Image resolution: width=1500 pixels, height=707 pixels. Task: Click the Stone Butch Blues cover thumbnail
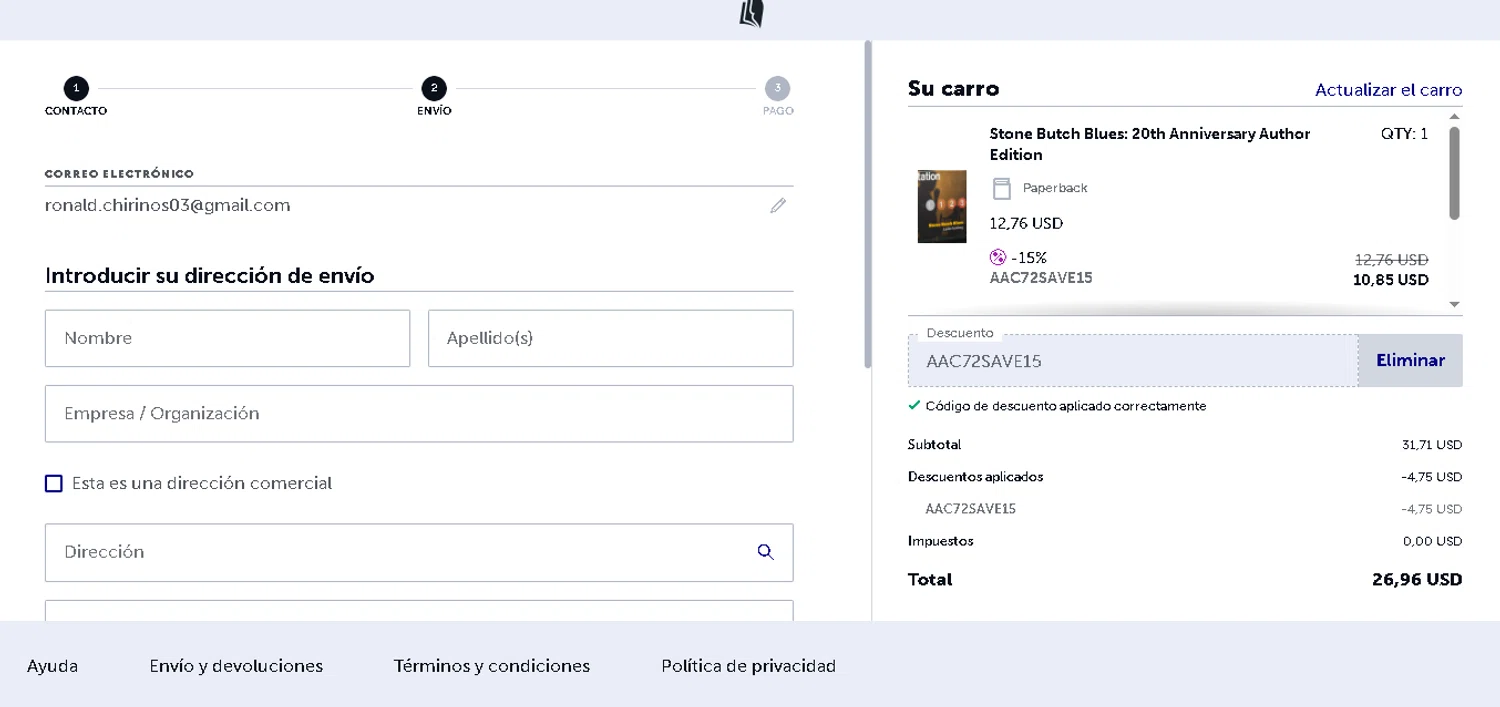(942, 206)
